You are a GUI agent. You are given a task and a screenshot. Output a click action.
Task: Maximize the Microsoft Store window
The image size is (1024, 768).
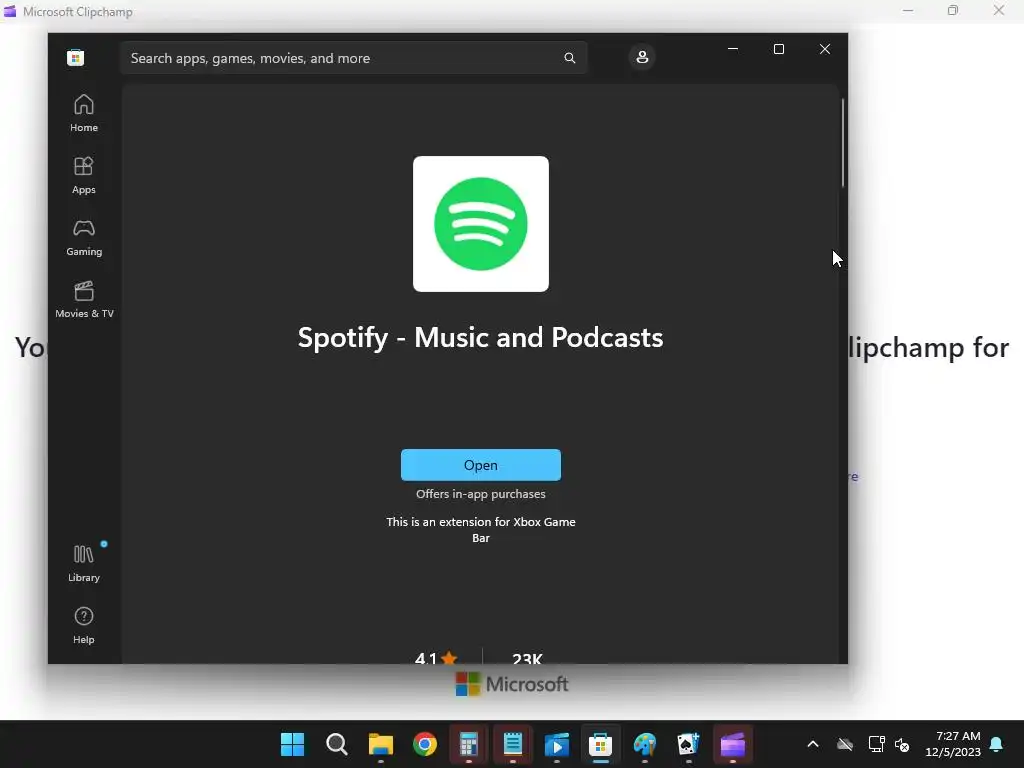pos(778,49)
